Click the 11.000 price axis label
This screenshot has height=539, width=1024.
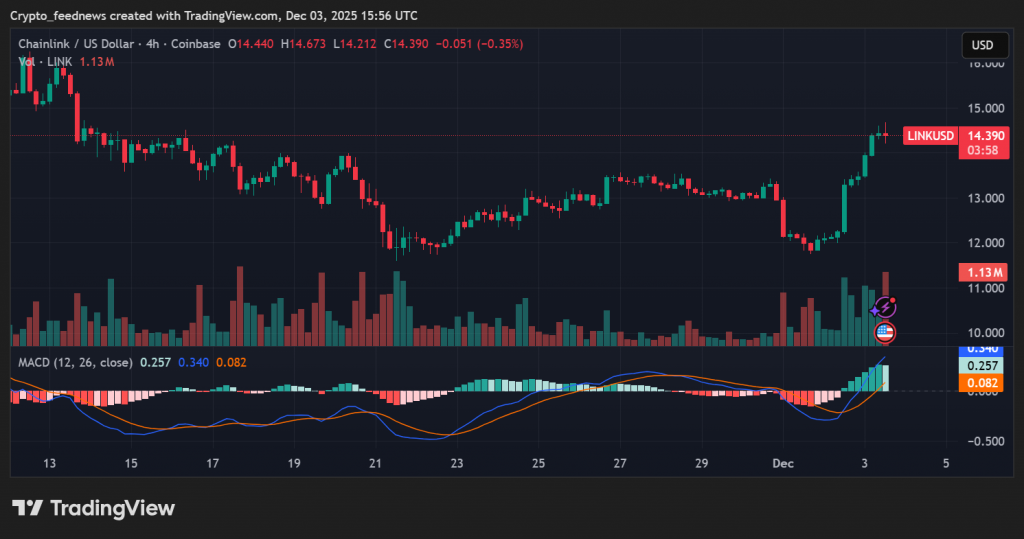click(985, 288)
